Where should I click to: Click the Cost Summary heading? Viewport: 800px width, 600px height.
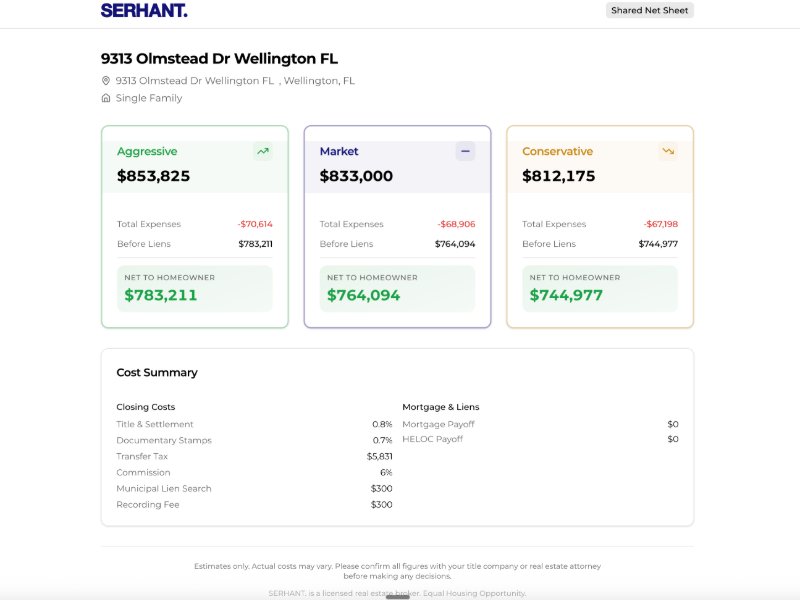pyautogui.click(x=157, y=373)
